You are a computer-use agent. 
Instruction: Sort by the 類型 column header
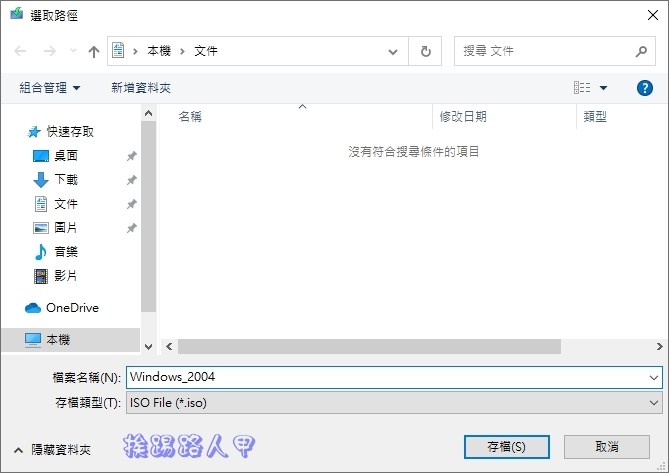point(595,116)
